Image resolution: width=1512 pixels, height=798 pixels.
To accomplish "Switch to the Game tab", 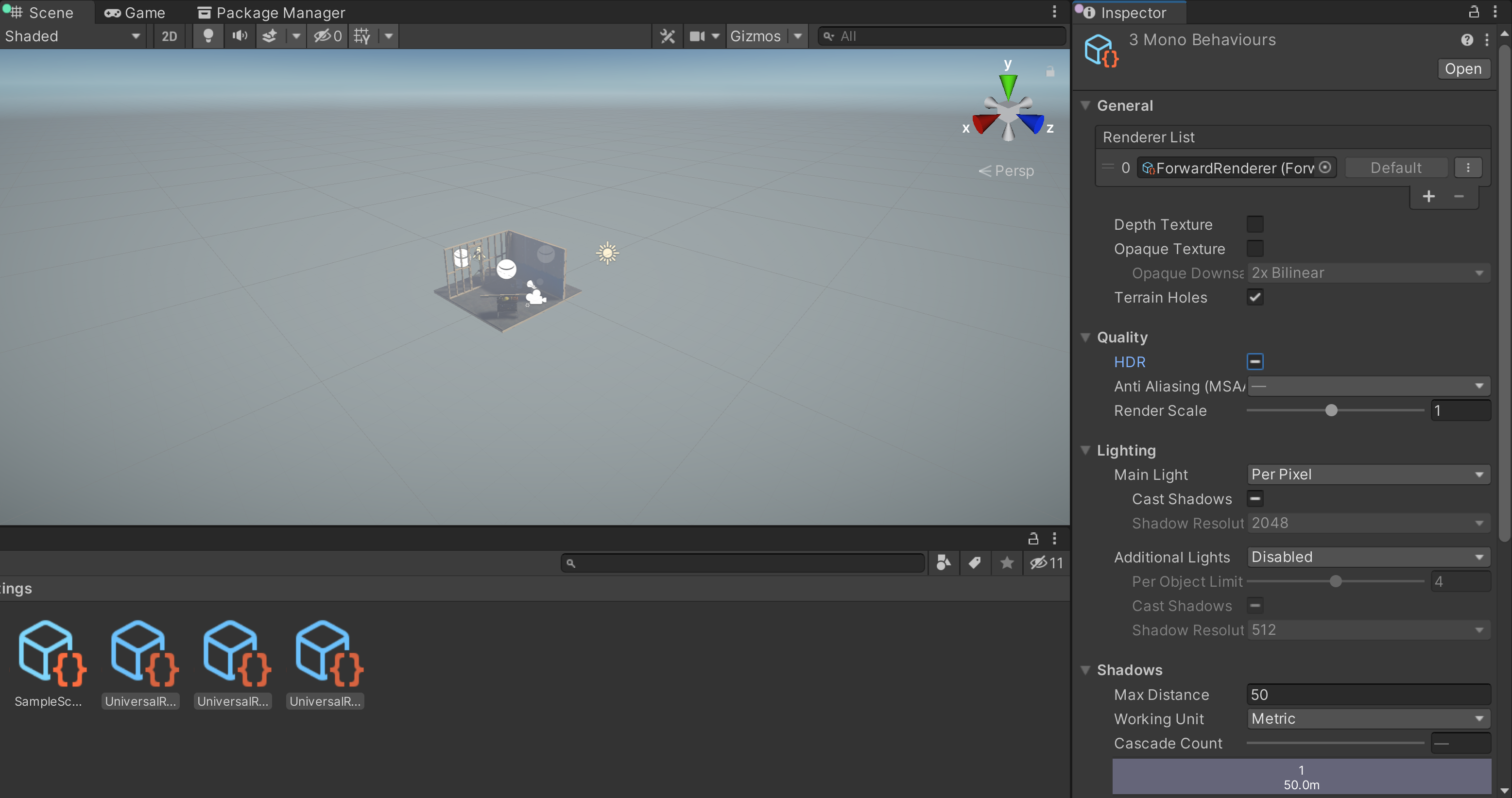I will pyautogui.click(x=135, y=12).
